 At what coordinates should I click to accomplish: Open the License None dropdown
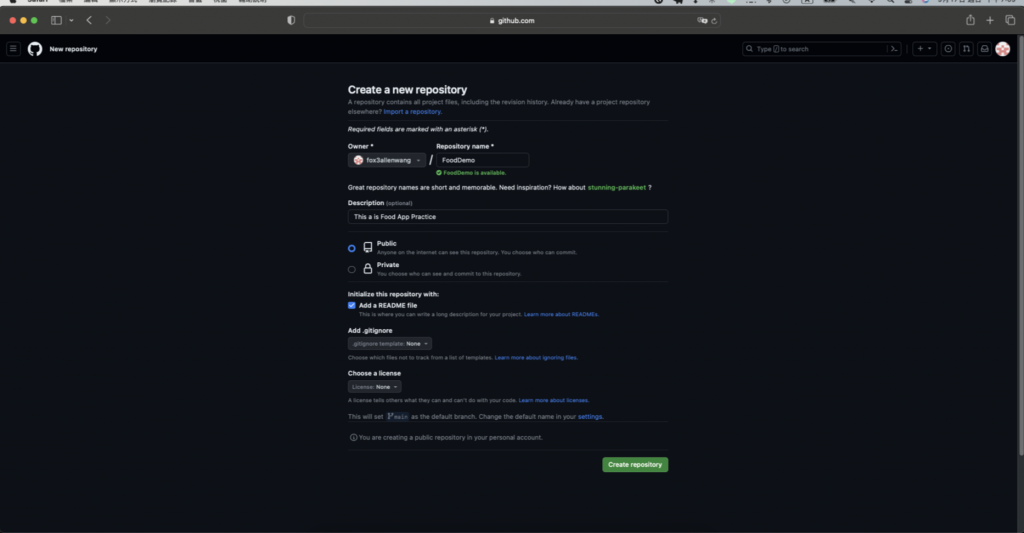375,387
